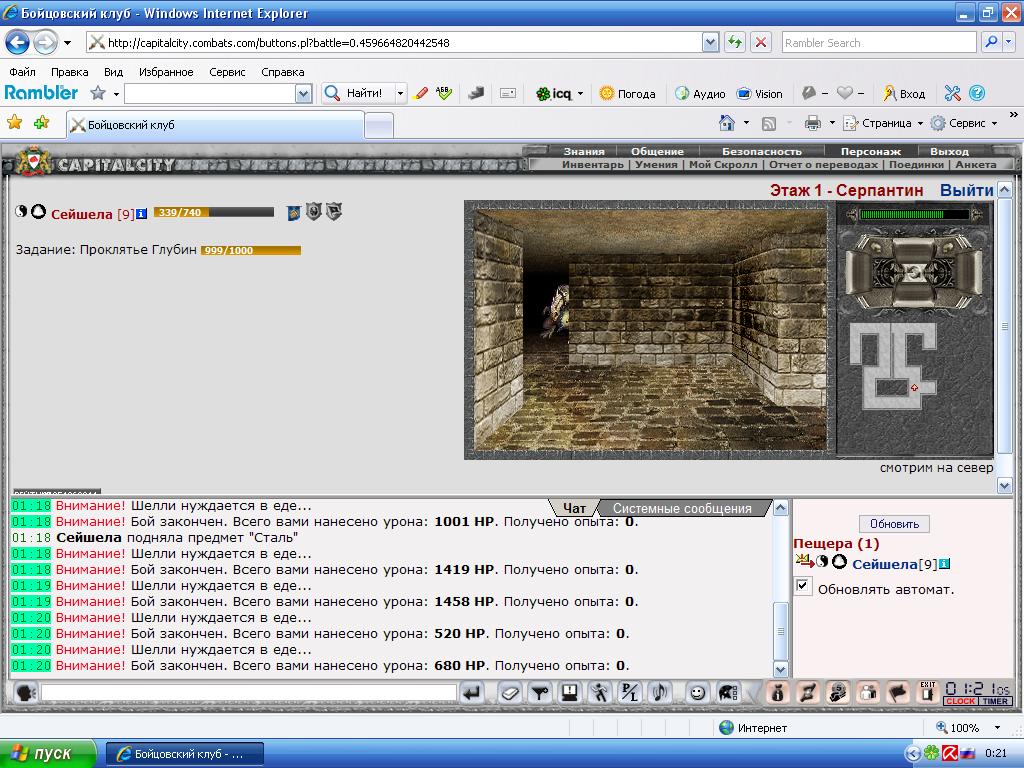Switch to Системные сообщения tab
This screenshot has height=768, width=1024.
coord(682,508)
